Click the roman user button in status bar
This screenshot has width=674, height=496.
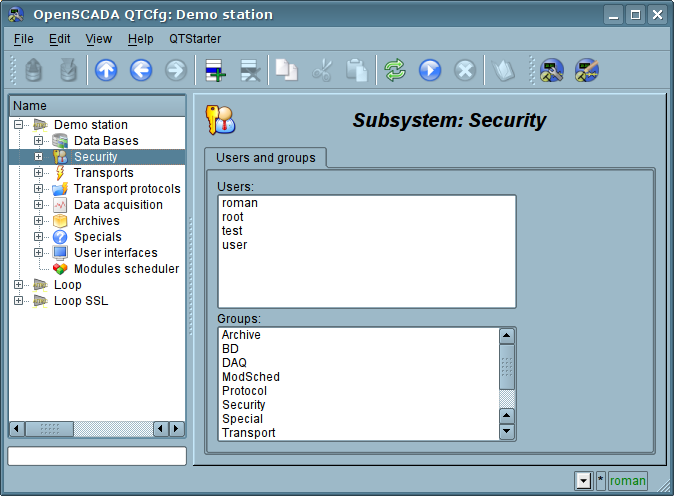[x=628, y=481]
